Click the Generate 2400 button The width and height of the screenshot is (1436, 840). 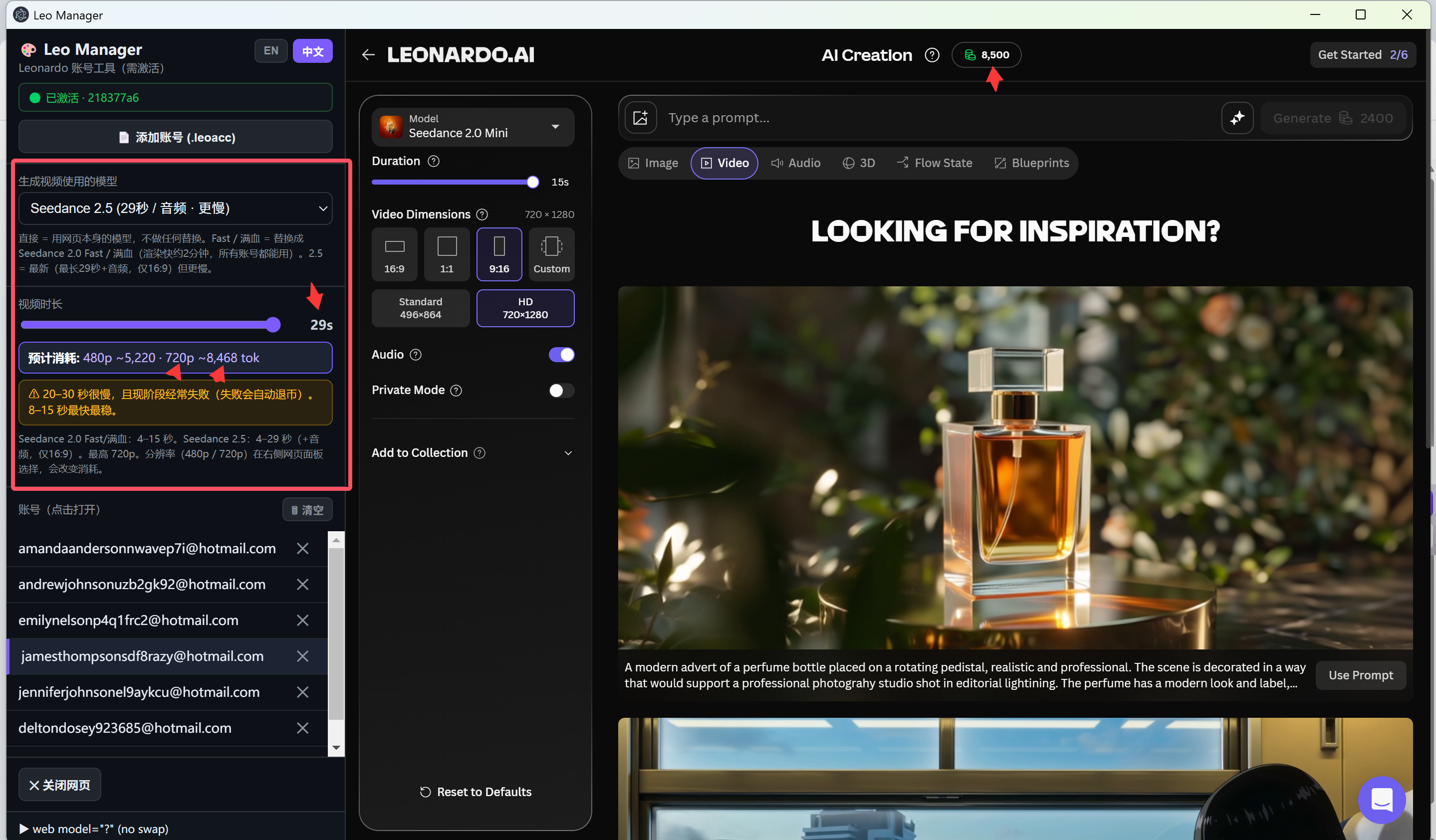(x=1333, y=118)
